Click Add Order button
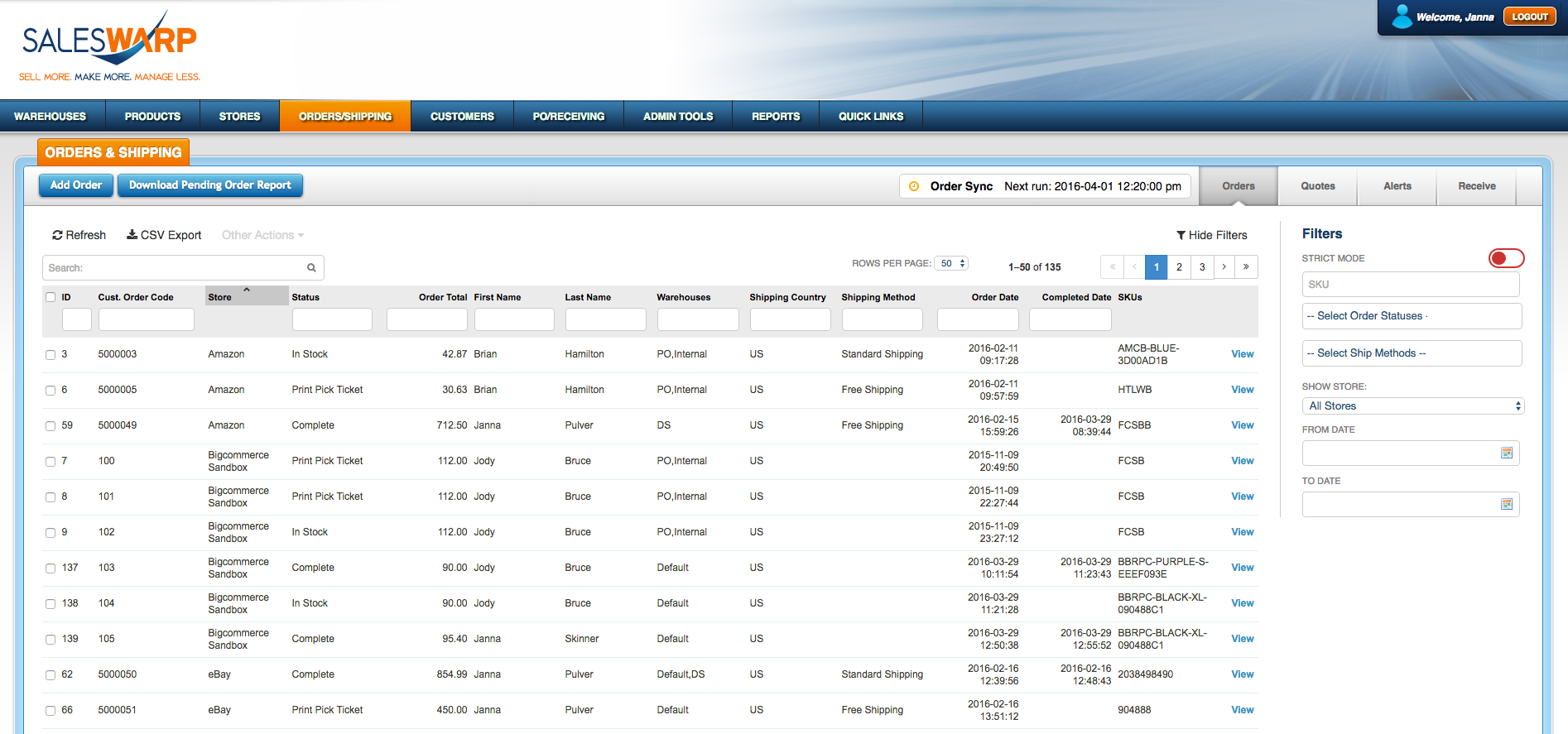The height and width of the screenshot is (734, 1568). [x=76, y=185]
